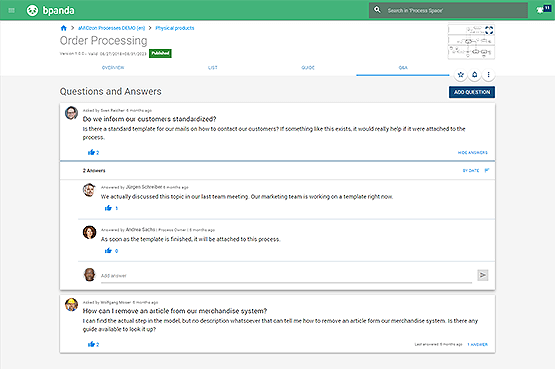Click the bpanda panda logo
The height and width of the screenshot is (369, 555).
[x=32, y=10]
